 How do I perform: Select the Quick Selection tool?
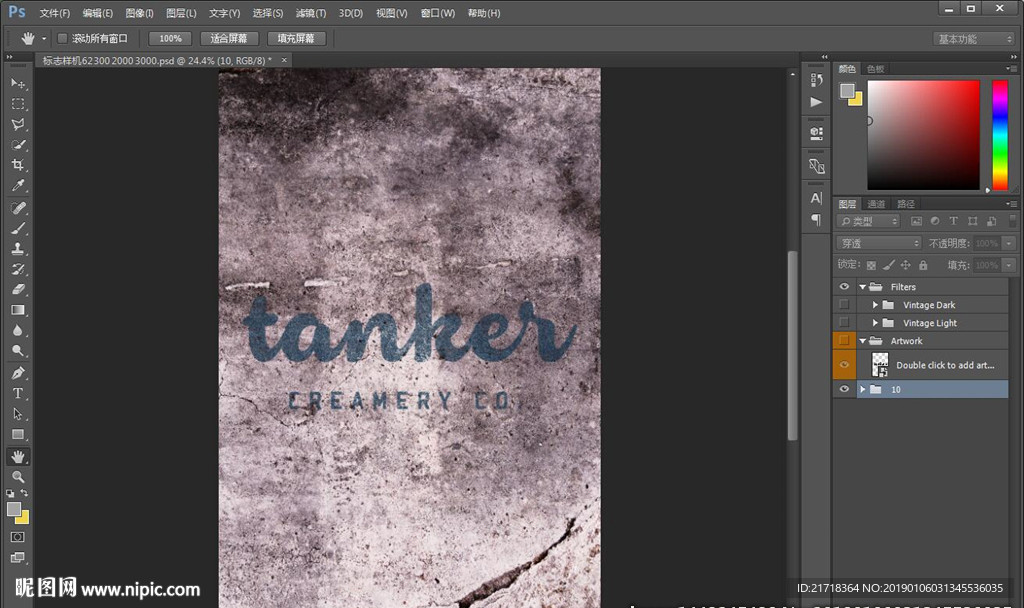(18, 144)
